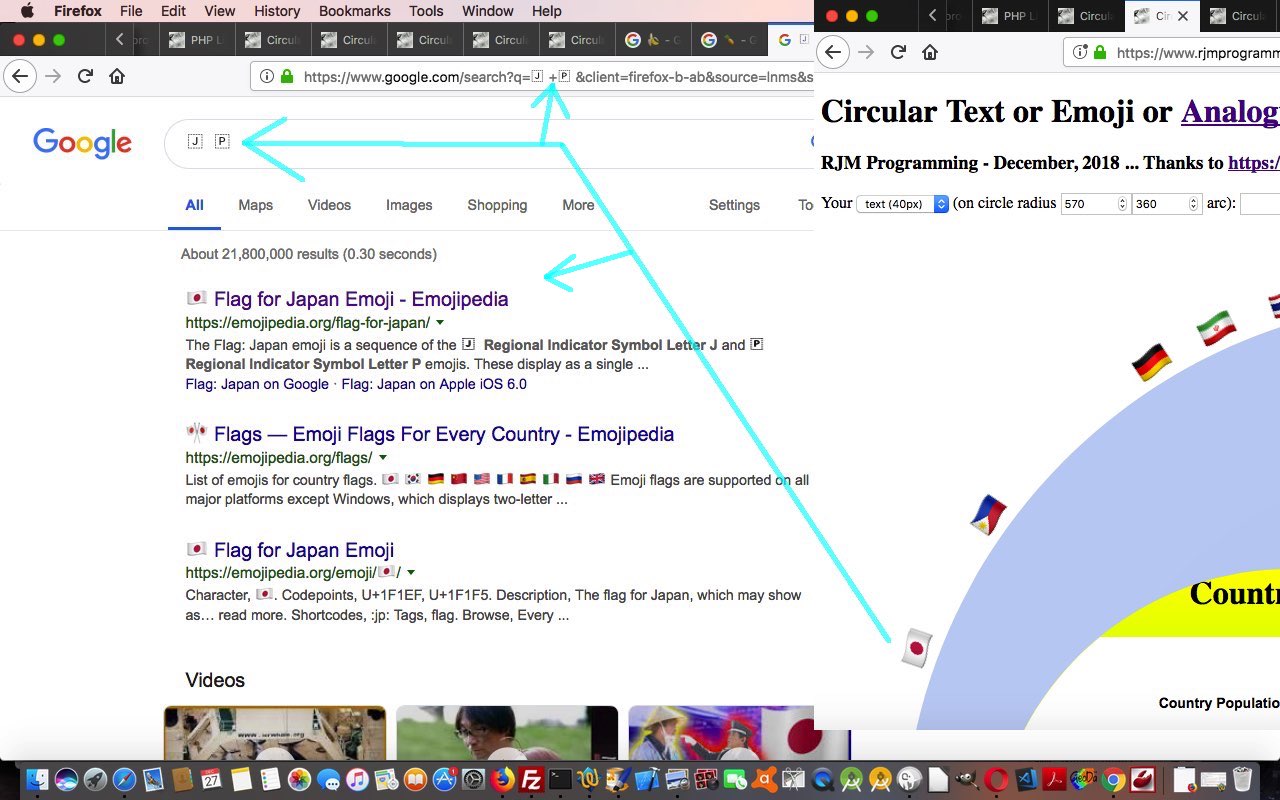
Task: Open Terminal icon in dock
Action: 560,779
